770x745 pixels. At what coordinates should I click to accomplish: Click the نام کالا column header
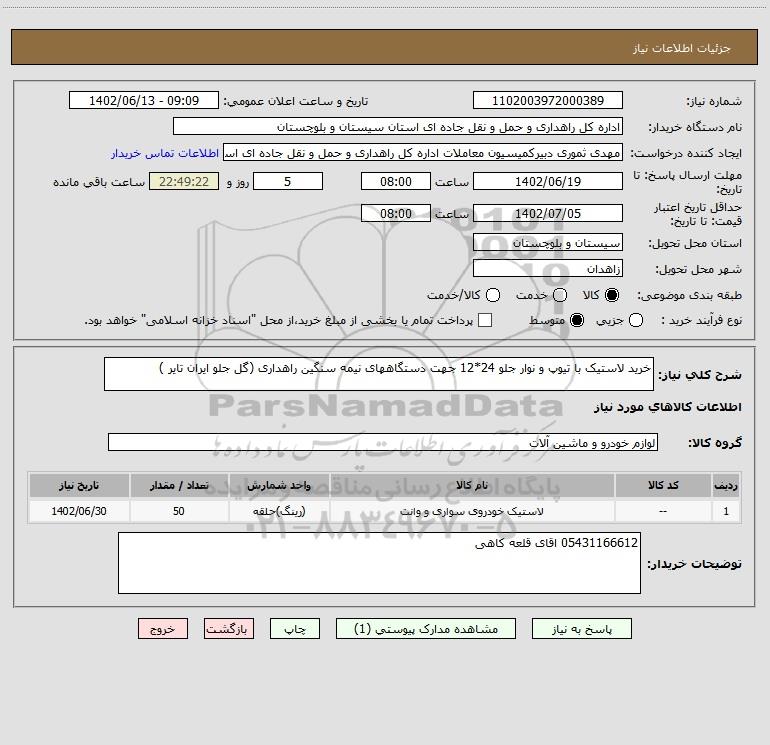pos(472,485)
